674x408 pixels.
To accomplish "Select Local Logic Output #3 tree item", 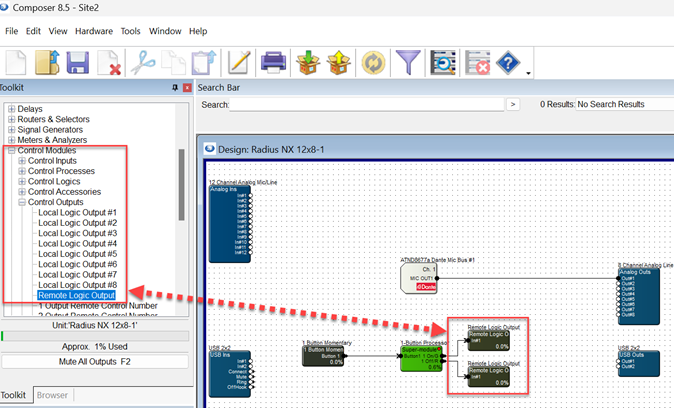I will click(x=77, y=233).
